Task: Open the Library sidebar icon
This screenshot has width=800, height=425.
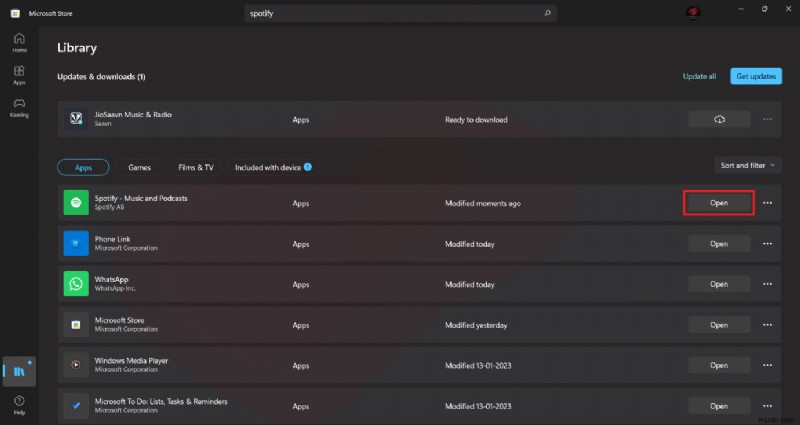Action: pyautogui.click(x=19, y=371)
